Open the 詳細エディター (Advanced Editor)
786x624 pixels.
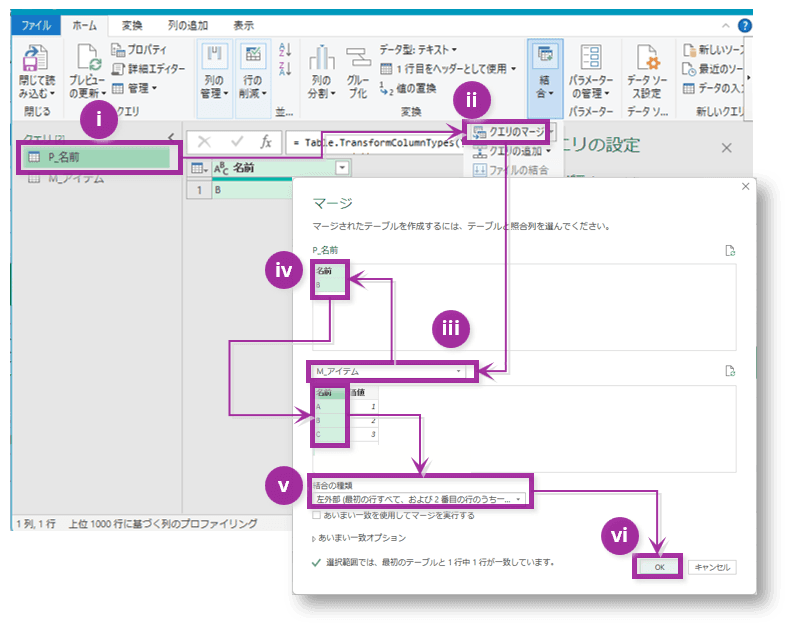(x=148, y=69)
